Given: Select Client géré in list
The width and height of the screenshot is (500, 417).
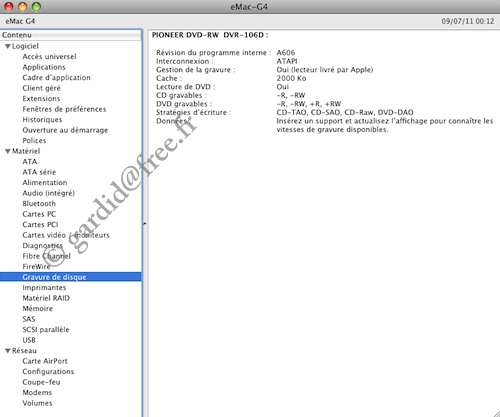Looking at the screenshot, I should [x=41, y=88].
